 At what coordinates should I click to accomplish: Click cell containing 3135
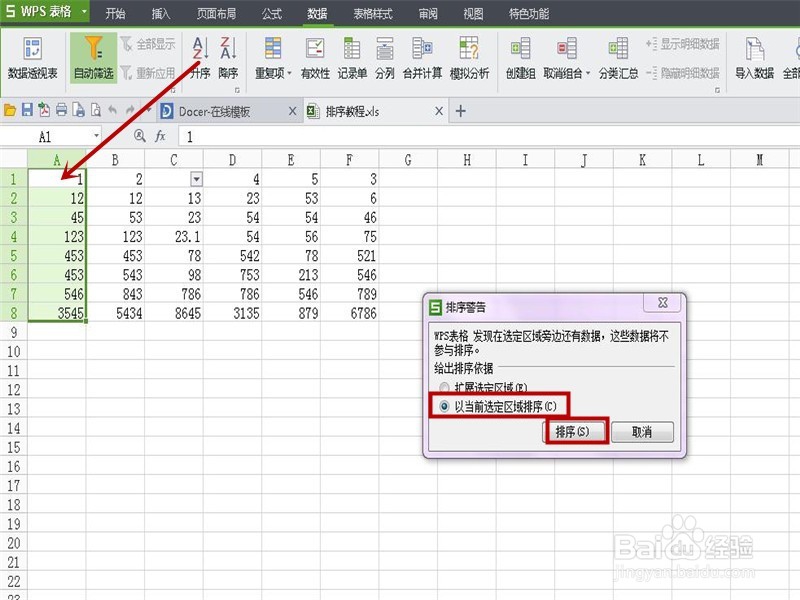(233, 313)
